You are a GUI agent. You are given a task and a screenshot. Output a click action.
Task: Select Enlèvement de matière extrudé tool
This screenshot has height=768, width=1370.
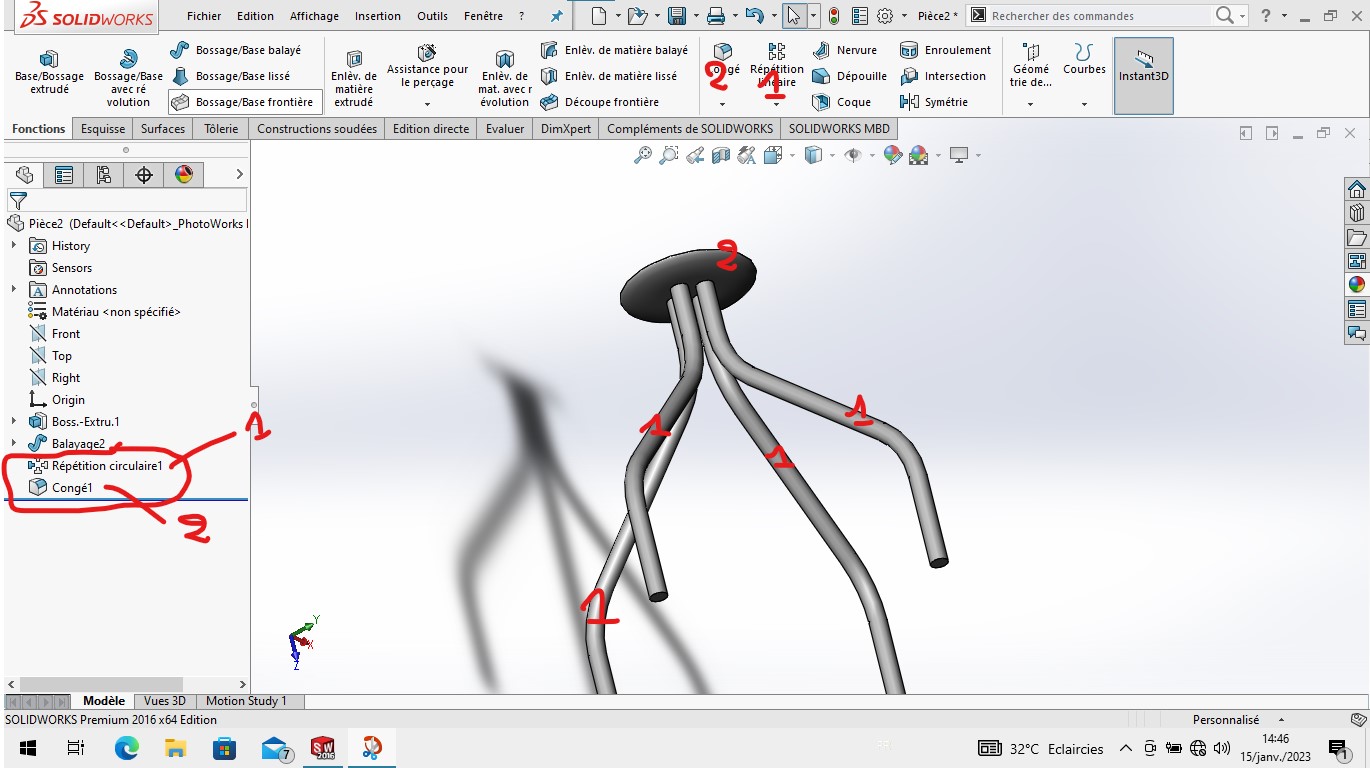[x=354, y=78]
